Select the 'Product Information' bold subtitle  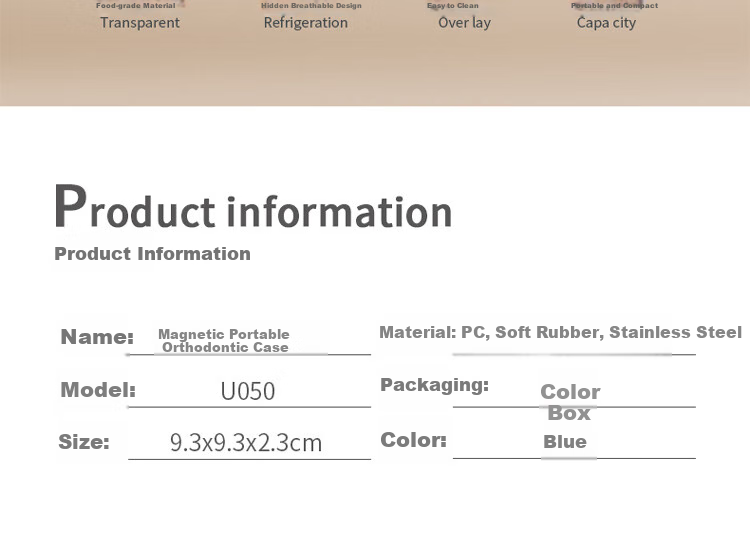(152, 253)
